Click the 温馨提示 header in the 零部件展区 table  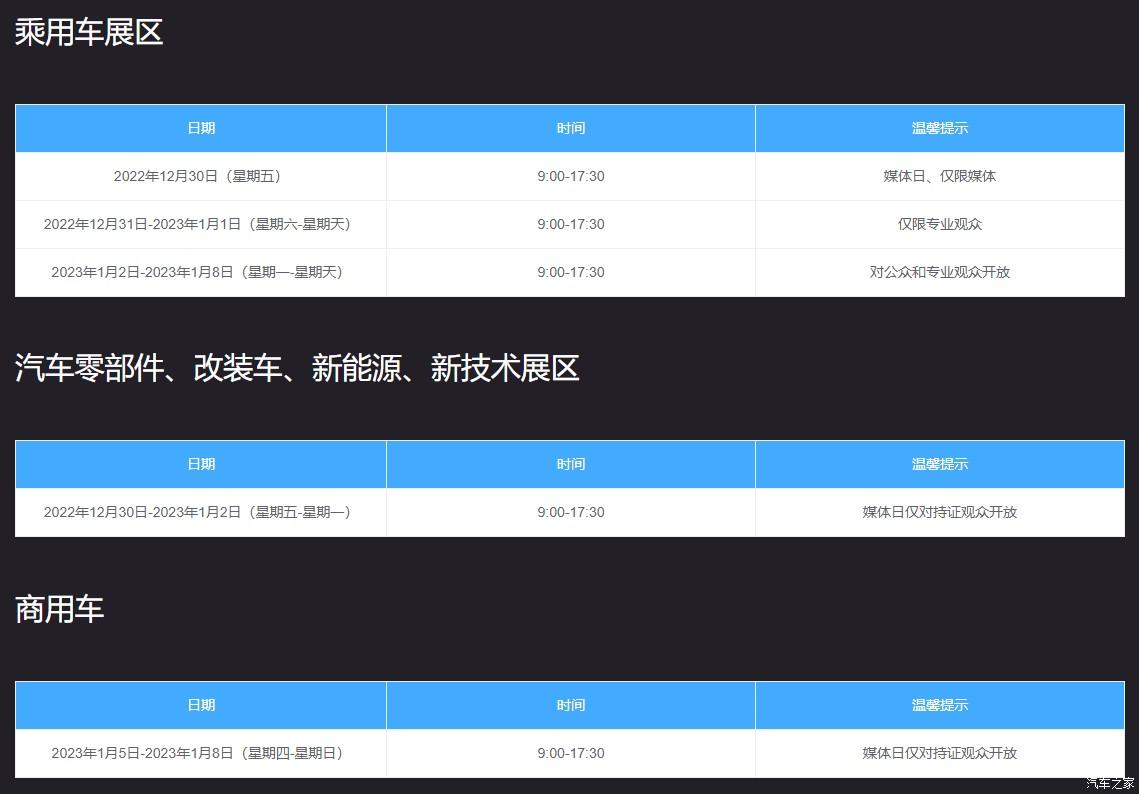click(x=940, y=464)
